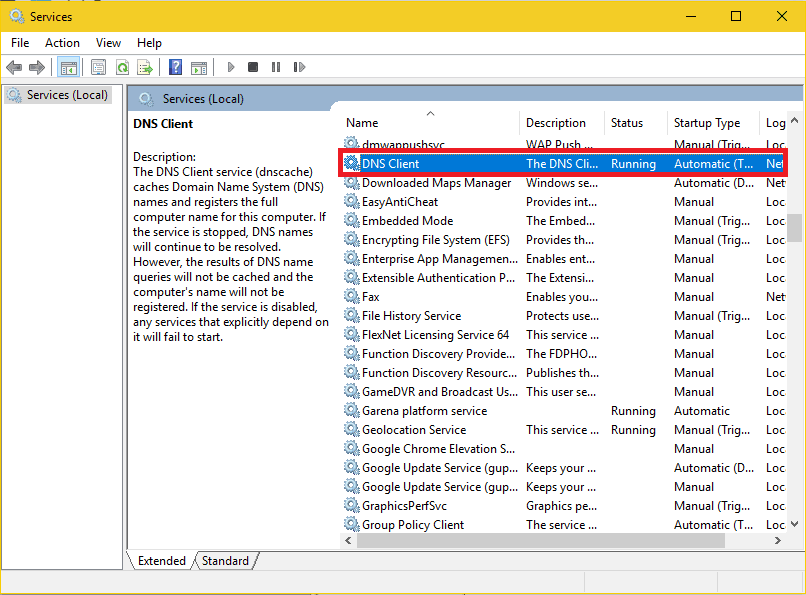Click the Garena platform service gear icon
Viewport: 806px width, 595px height.
[352, 411]
